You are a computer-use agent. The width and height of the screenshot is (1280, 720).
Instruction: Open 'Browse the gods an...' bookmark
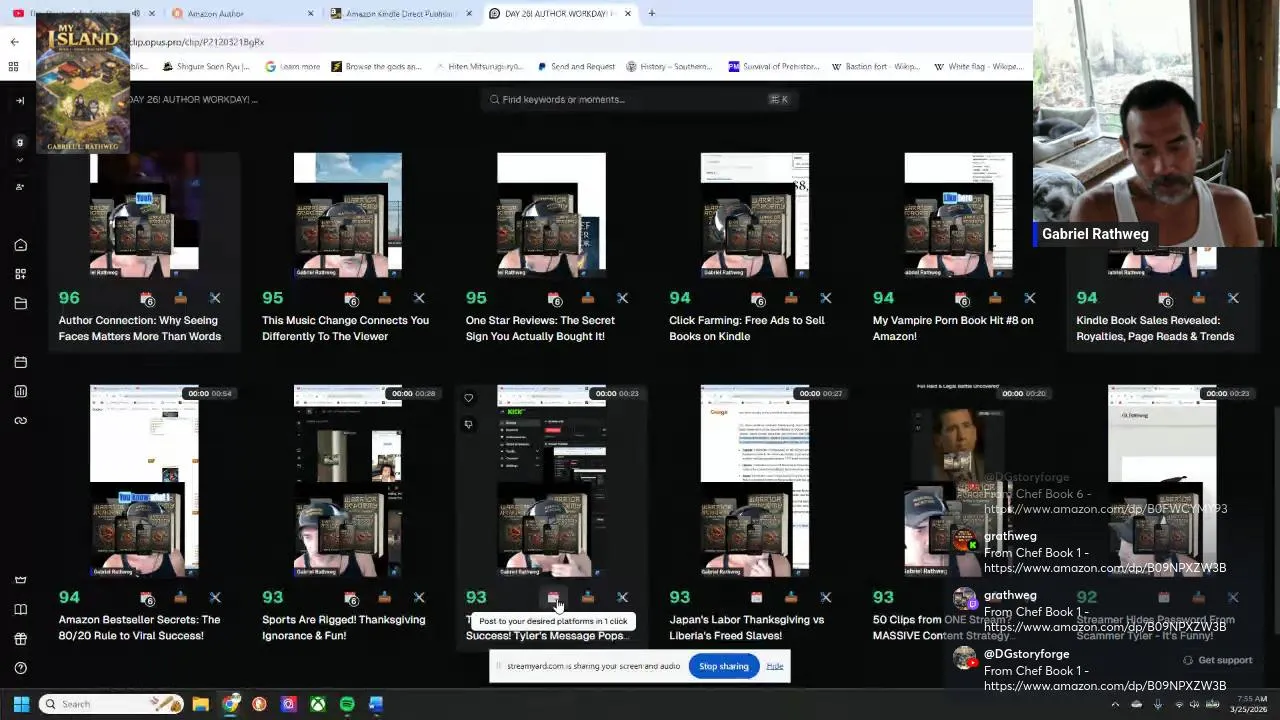point(376,67)
